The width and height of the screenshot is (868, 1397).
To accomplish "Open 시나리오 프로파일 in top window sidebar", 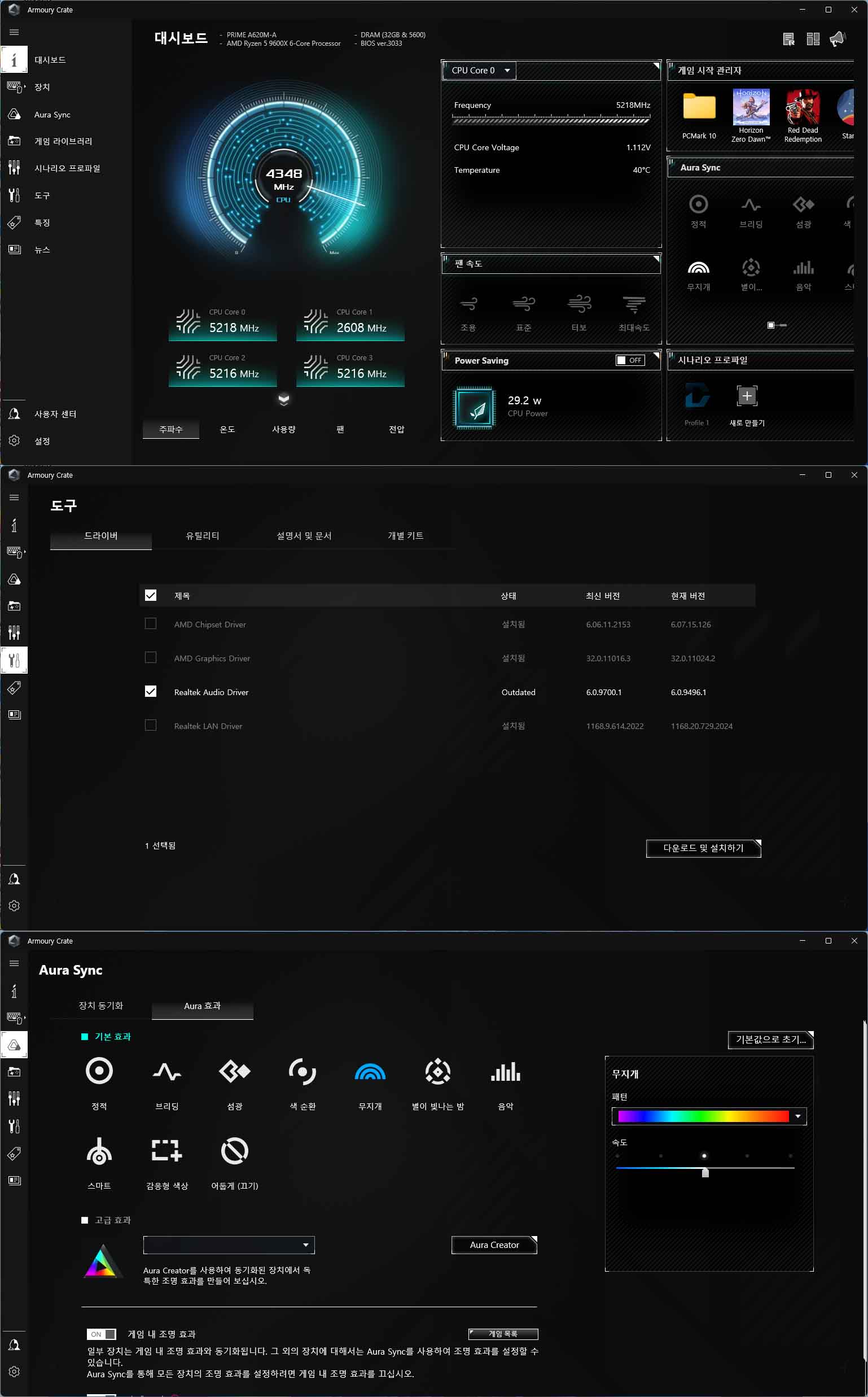I will coord(67,168).
